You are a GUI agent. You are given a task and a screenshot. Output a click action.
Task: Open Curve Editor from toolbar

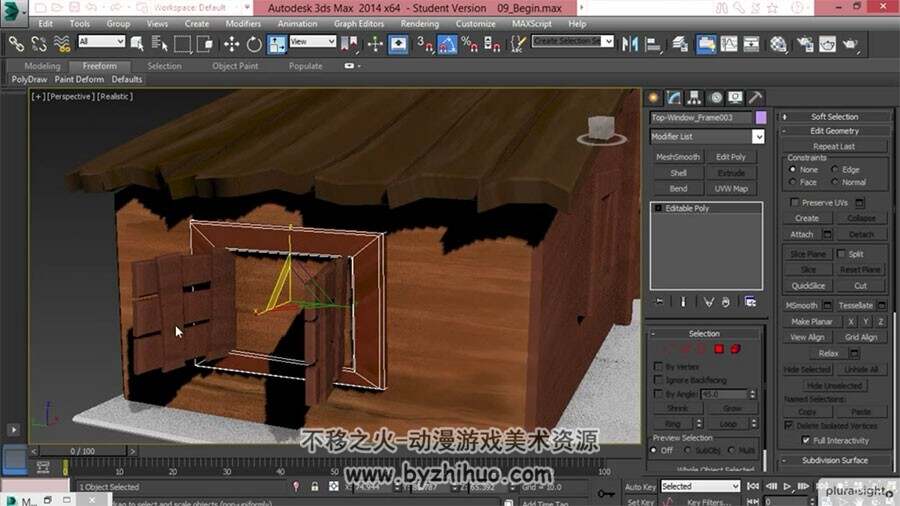coord(729,44)
